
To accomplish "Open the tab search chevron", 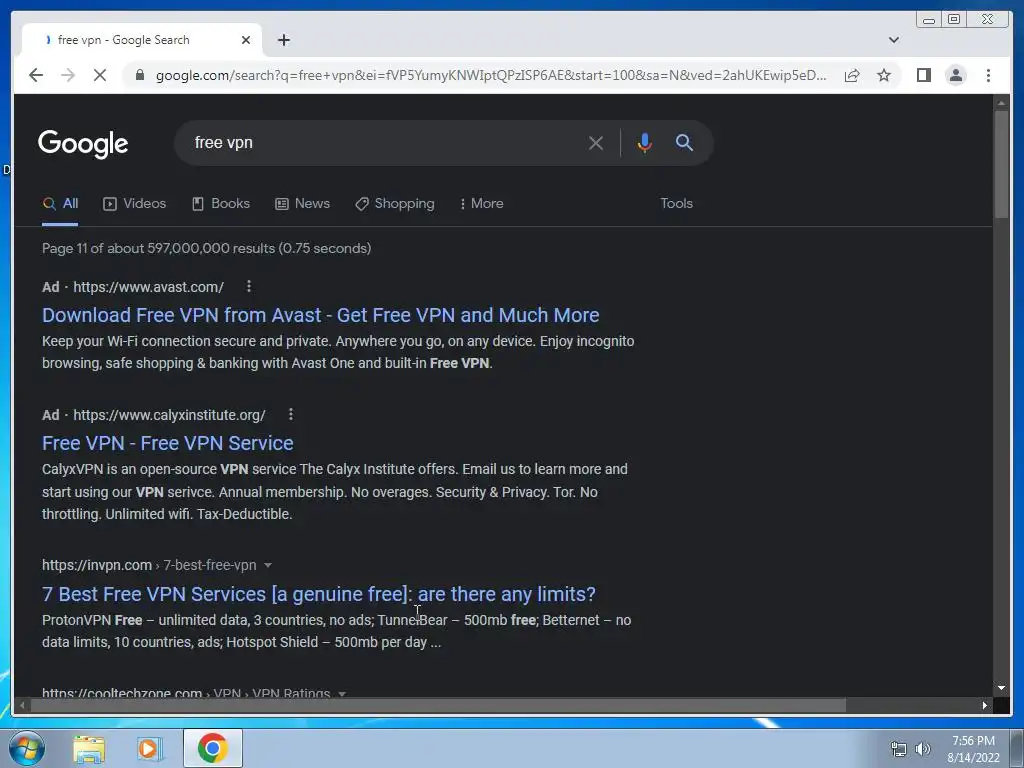I will coord(894,40).
